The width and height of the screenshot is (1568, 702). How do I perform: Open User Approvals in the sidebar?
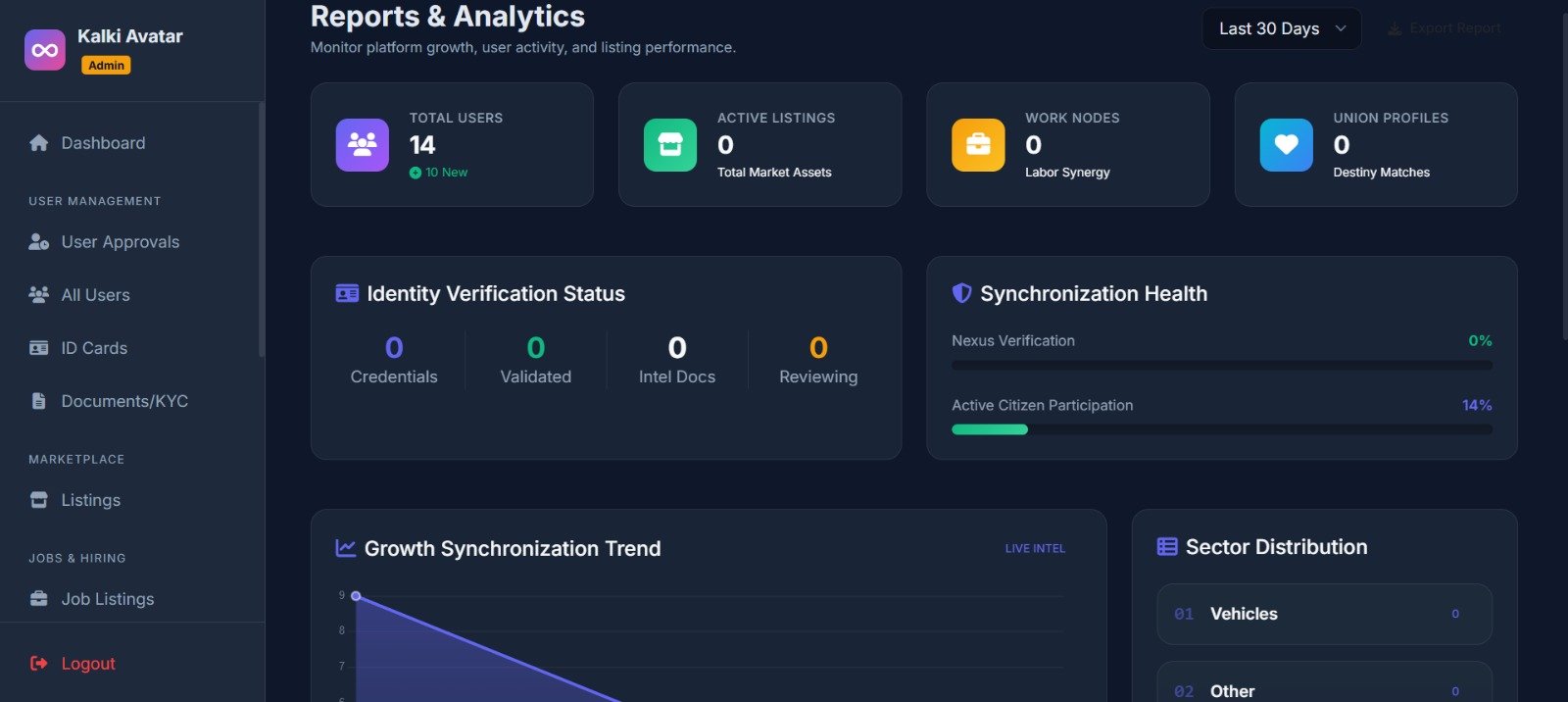120,242
